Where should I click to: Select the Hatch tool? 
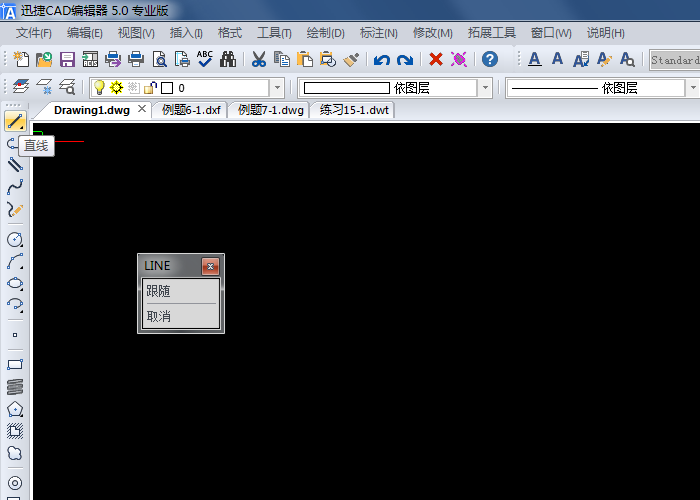[15, 431]
